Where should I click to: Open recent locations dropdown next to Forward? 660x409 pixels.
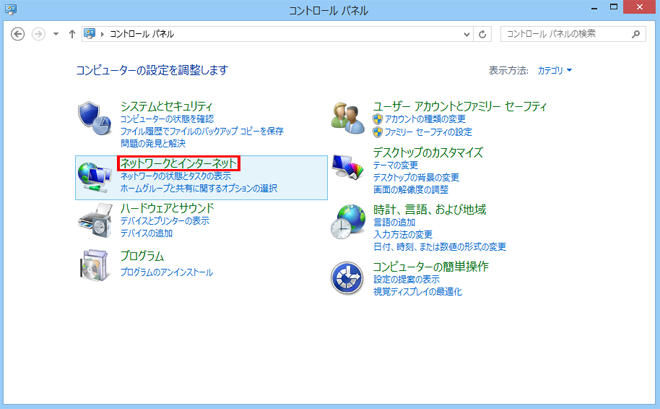[x=56, y=34]
